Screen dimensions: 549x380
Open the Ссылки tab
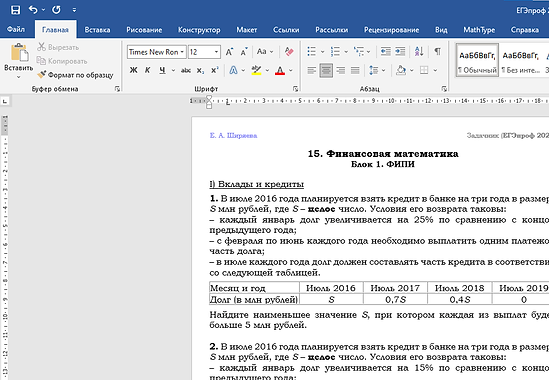(286, 30)
